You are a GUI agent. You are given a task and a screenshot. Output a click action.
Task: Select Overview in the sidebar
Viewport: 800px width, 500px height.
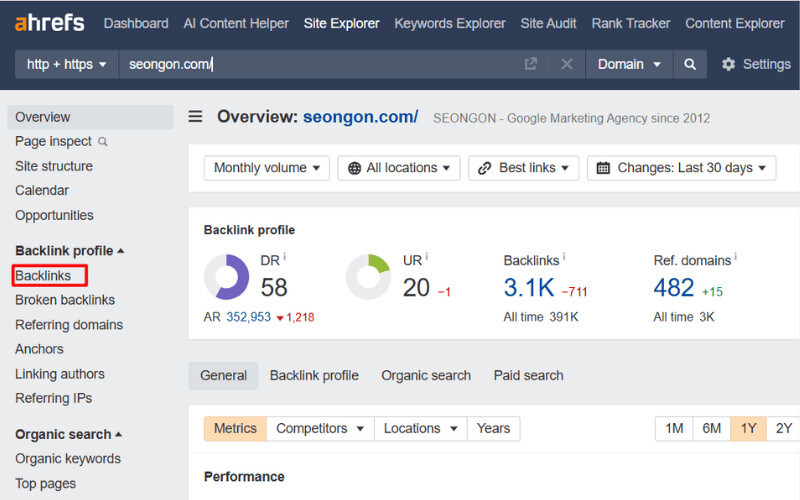tap(90, 117)
